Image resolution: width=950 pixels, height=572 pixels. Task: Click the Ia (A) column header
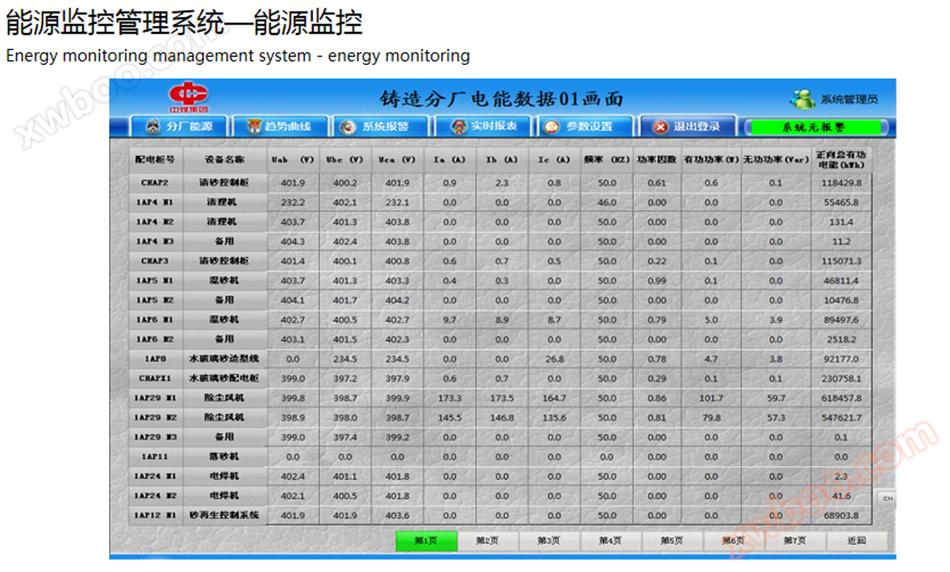450,159
